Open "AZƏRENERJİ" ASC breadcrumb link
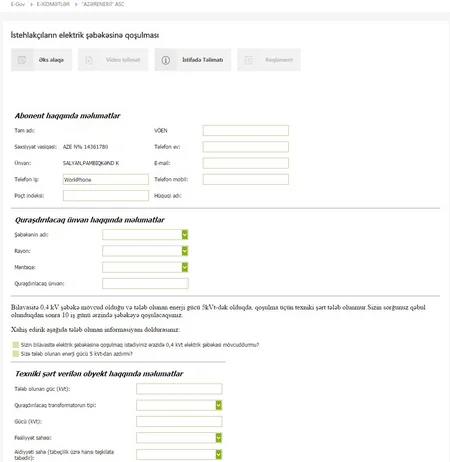This screenshot has height=462, width=450. [103, 4]
